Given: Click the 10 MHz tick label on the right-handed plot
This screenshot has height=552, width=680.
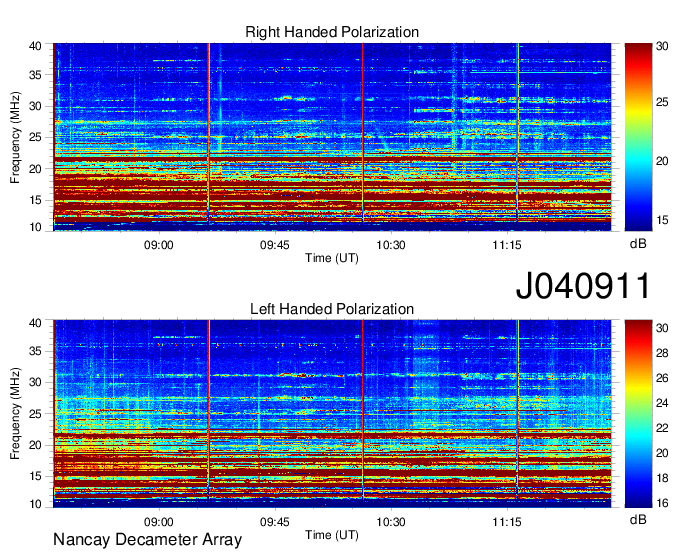Looking at the screenshot, I should pos(35,227).
